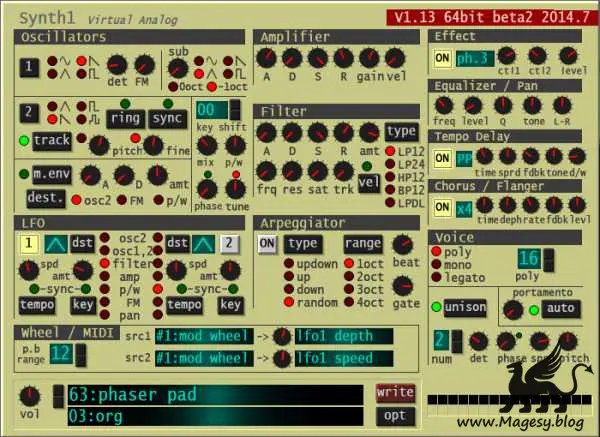Click the Effect level knob

[568, 56]
